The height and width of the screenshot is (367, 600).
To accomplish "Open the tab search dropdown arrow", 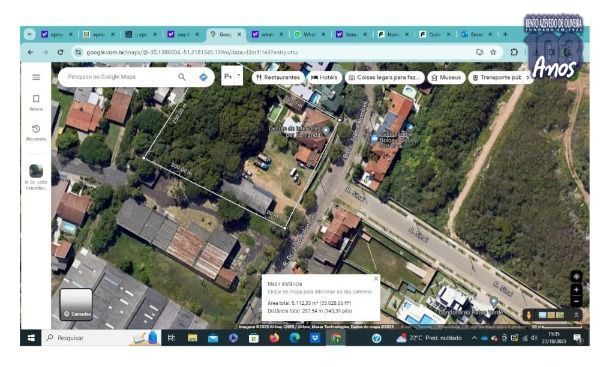I will [29, 34].
